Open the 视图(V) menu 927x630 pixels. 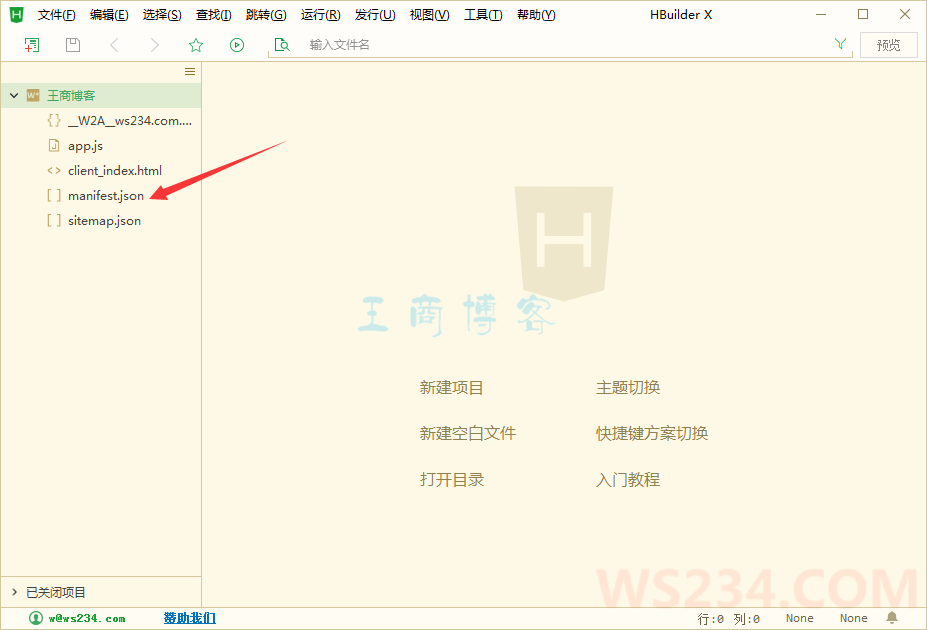[x=430, y=15]
